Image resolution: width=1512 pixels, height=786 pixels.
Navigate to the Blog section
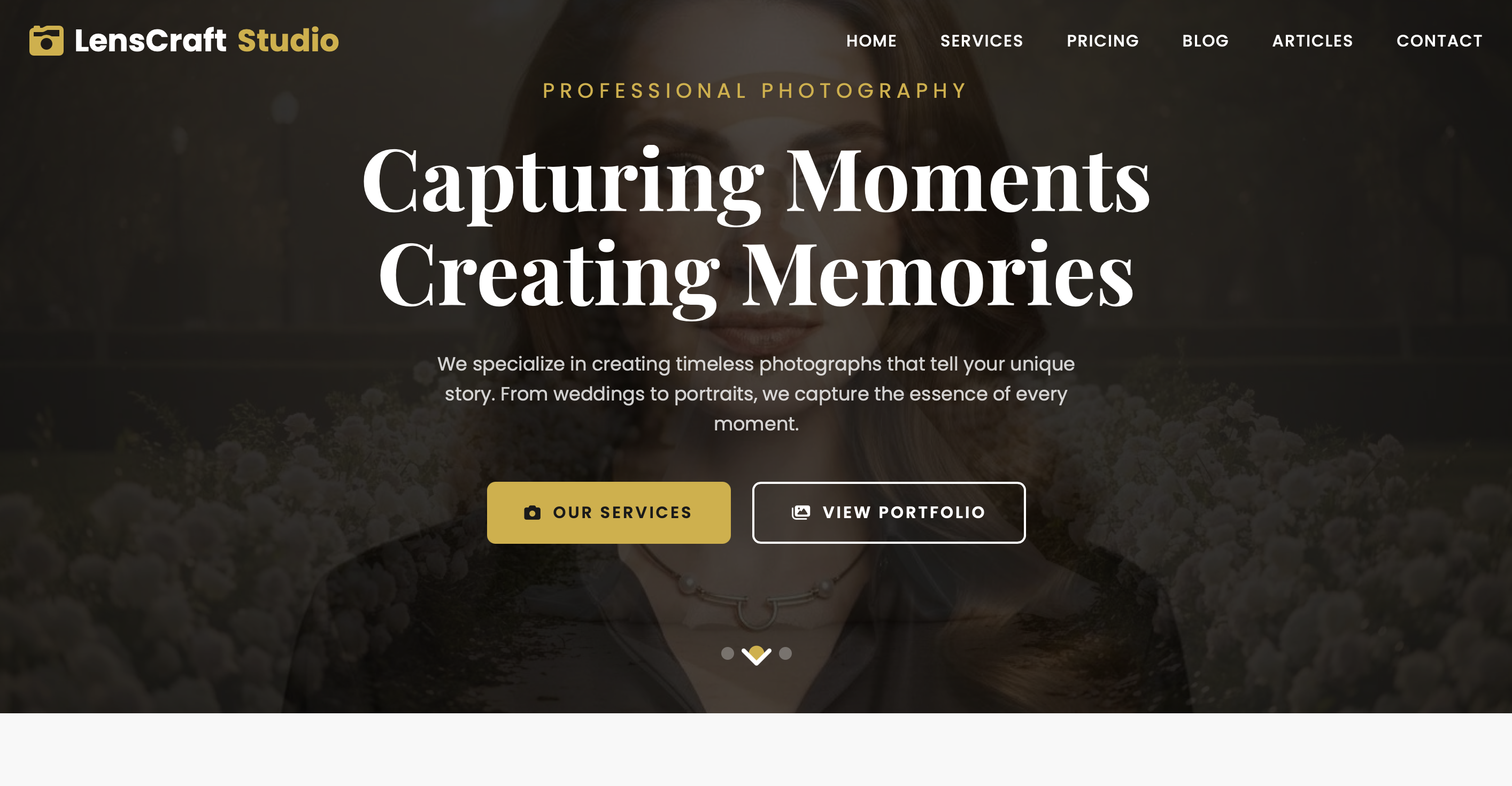coord(1205,41)
